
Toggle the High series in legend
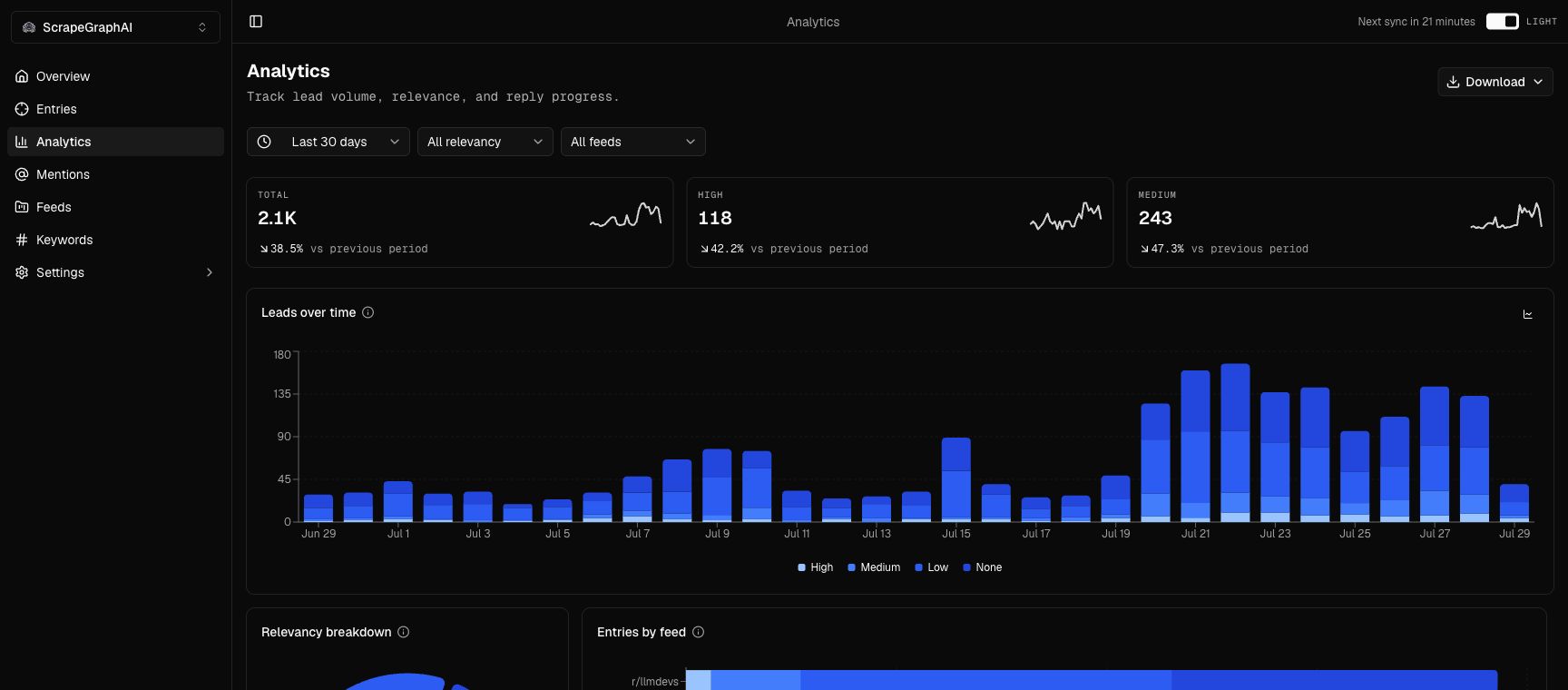click(x=815, y=567)
